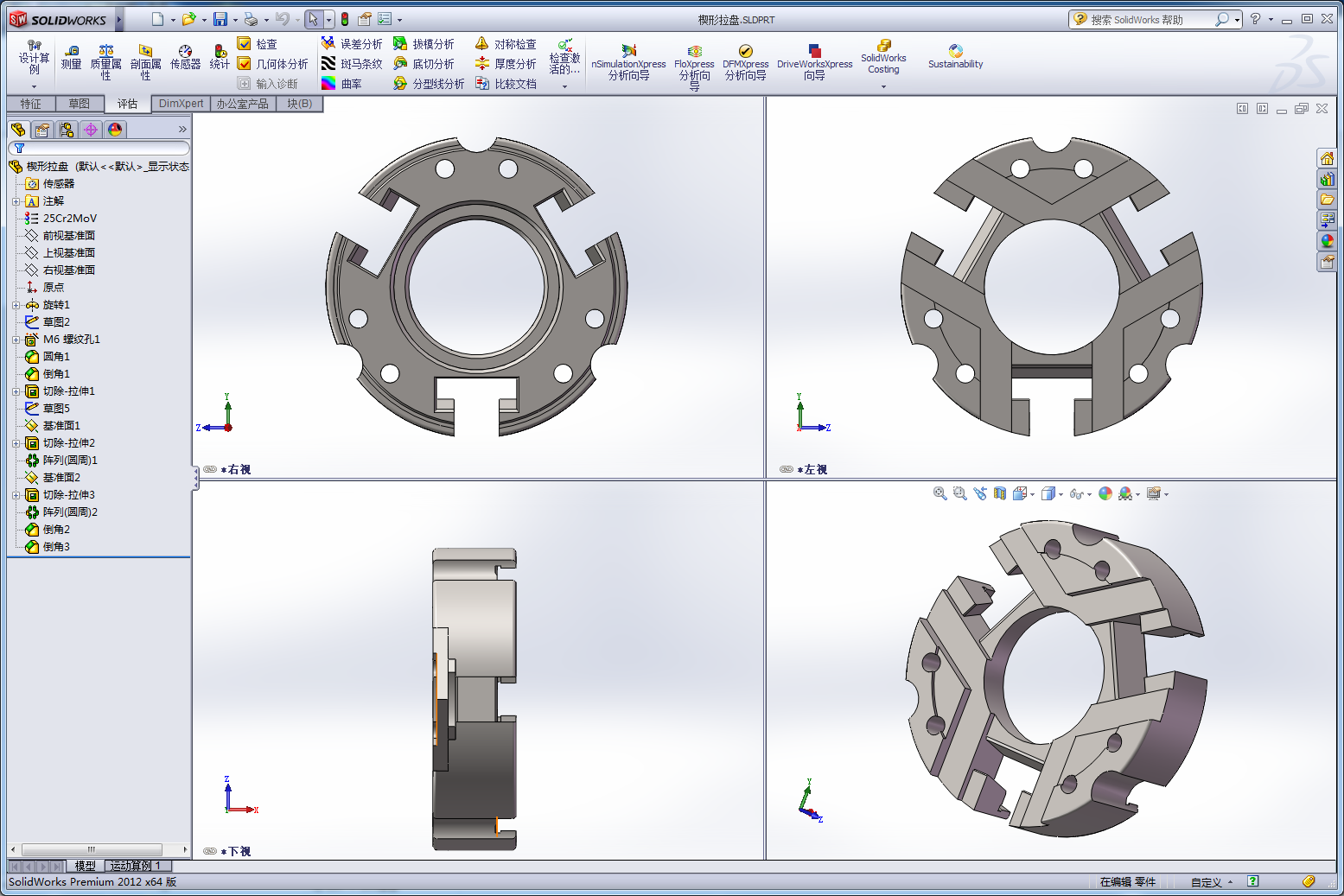Open Sustainability tool

click(x=955, y=57)
